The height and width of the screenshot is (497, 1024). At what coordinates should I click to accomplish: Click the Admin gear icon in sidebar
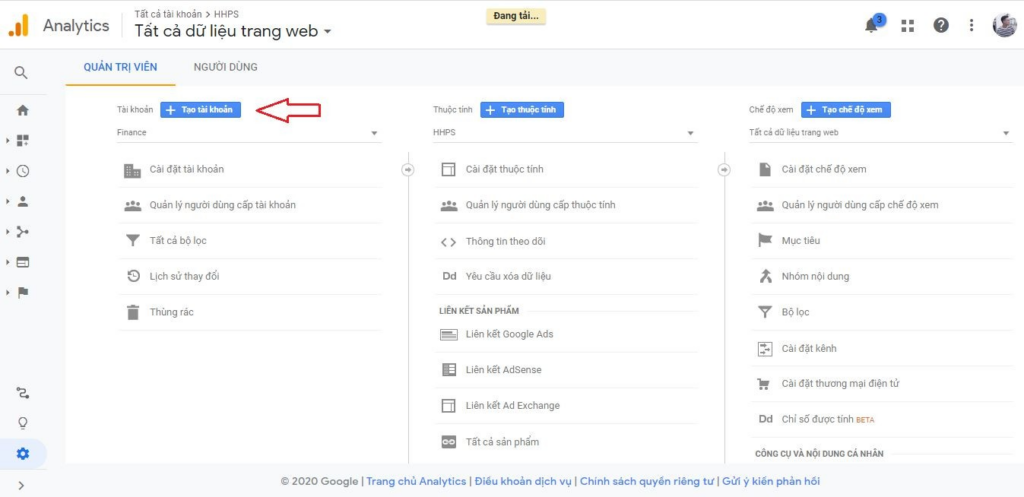22,453
